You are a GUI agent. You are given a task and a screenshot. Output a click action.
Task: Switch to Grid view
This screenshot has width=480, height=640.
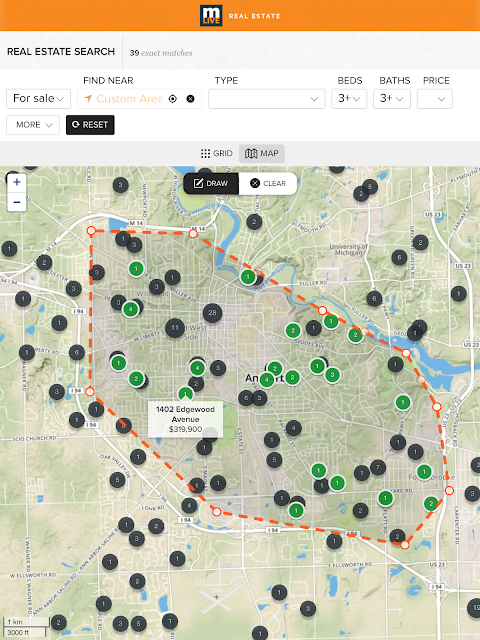[217, 153]
